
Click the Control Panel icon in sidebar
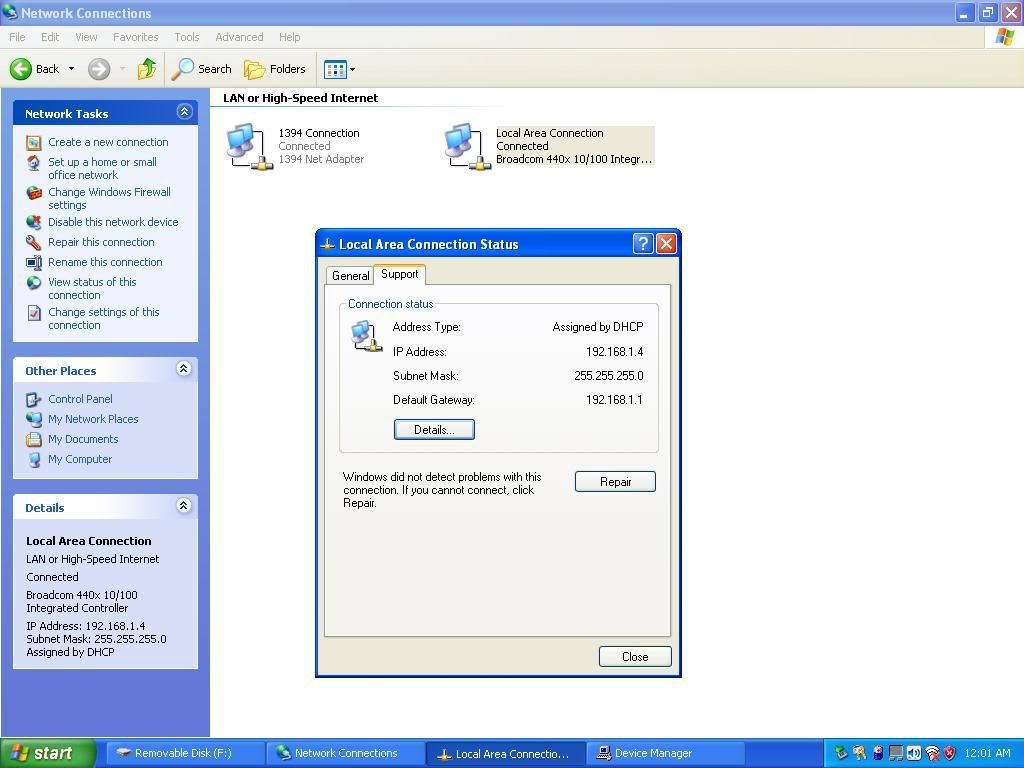coord(33,399)
